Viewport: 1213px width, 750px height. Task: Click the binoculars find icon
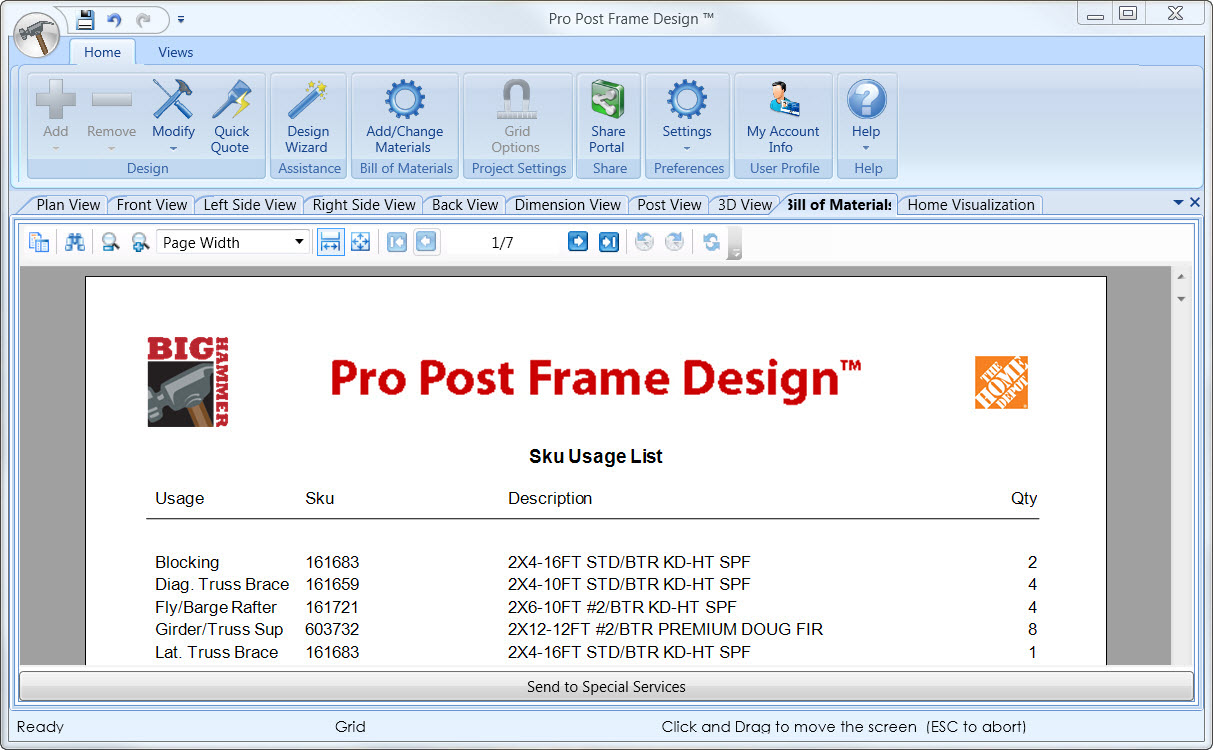pos(75,242)
